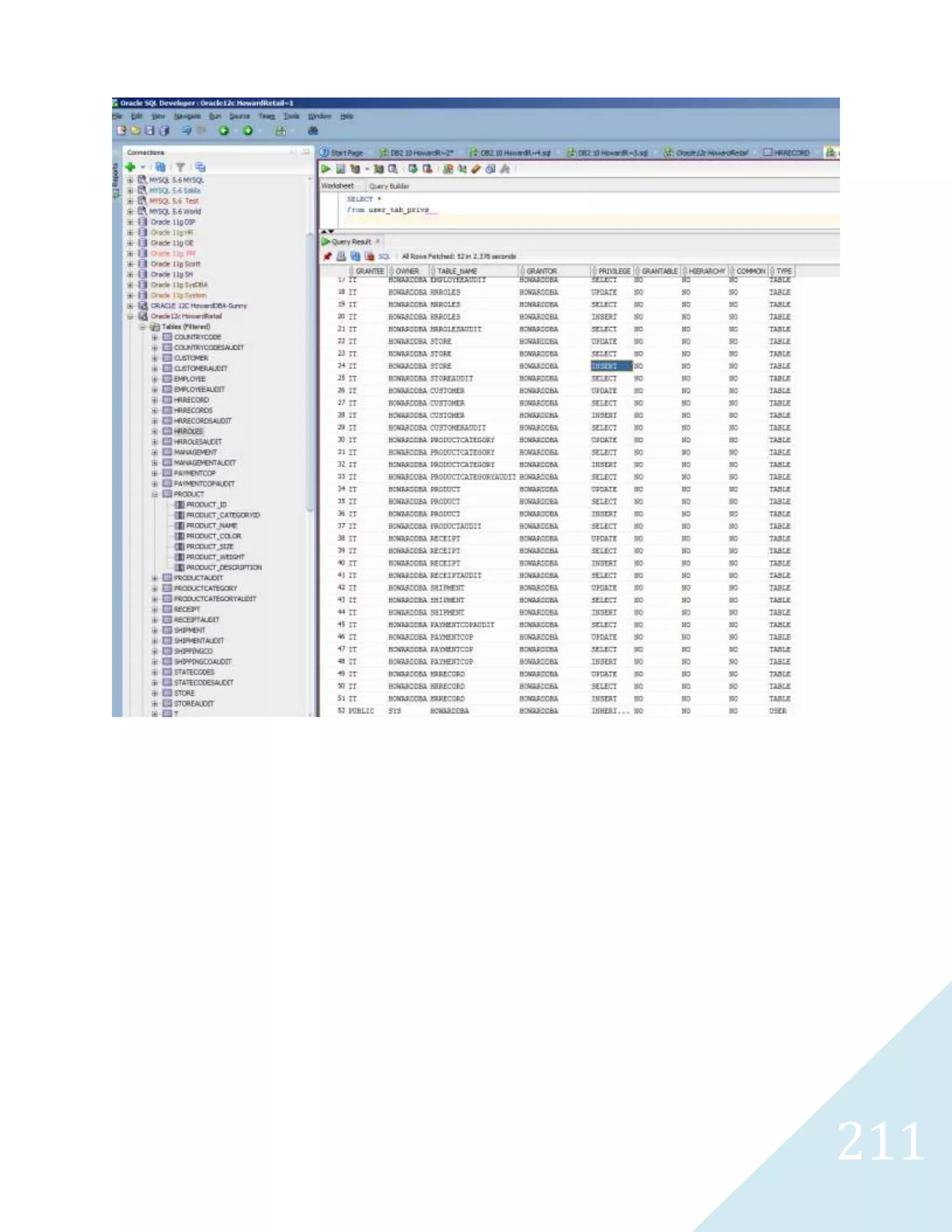Close the Query Result tab

tap(378, 241)
